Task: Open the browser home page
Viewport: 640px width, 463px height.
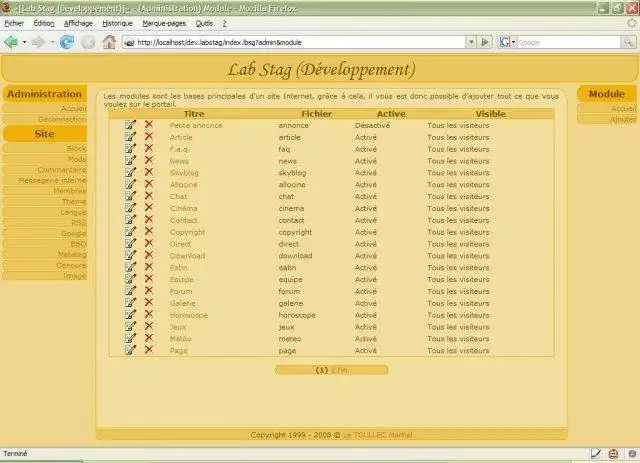Action: 109,42
